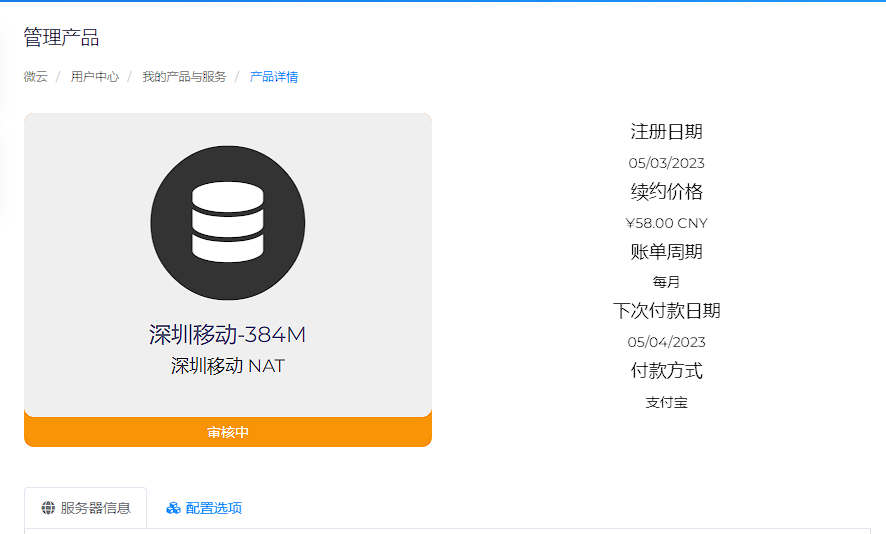Click next payment date 05/04/2023
Image resolution: width=886 pixels, height=534 pixels.
[x=667, y=342]
